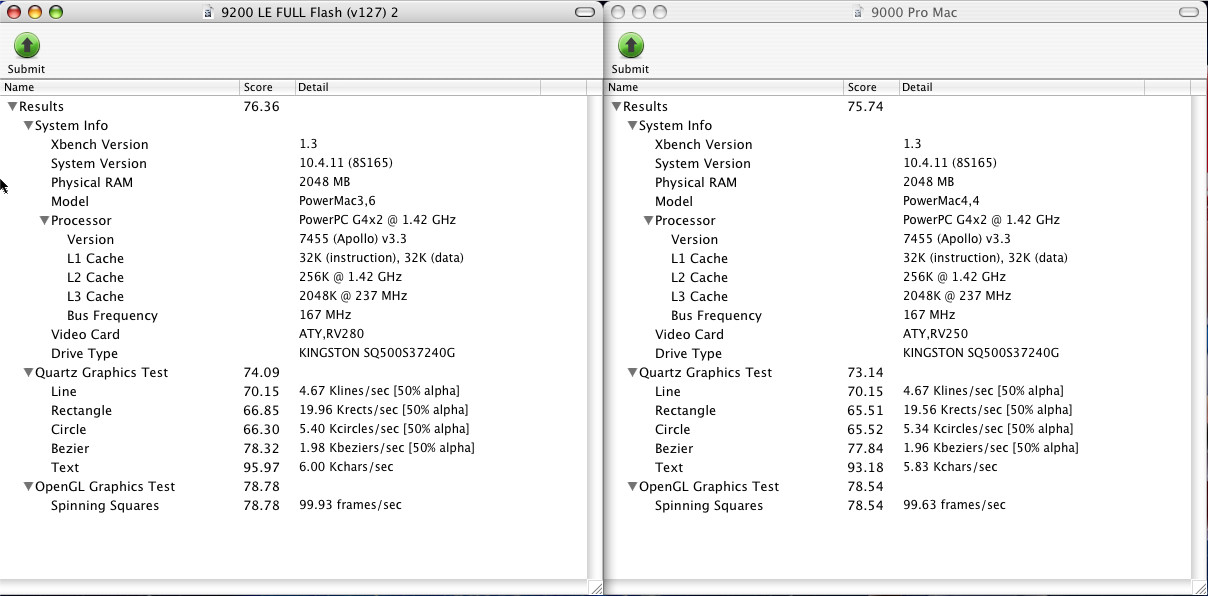Select Model row showing PowerMac4,4
This screenshot has width=1208, height=596.
pos(898,201)
